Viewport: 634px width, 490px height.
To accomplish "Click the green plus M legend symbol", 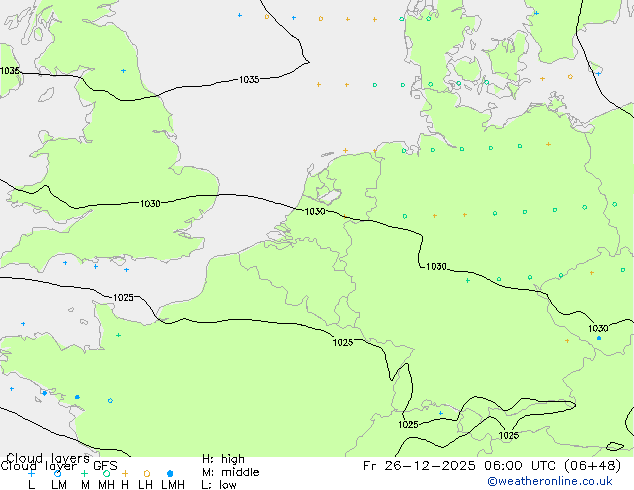I will click(84, 473).
